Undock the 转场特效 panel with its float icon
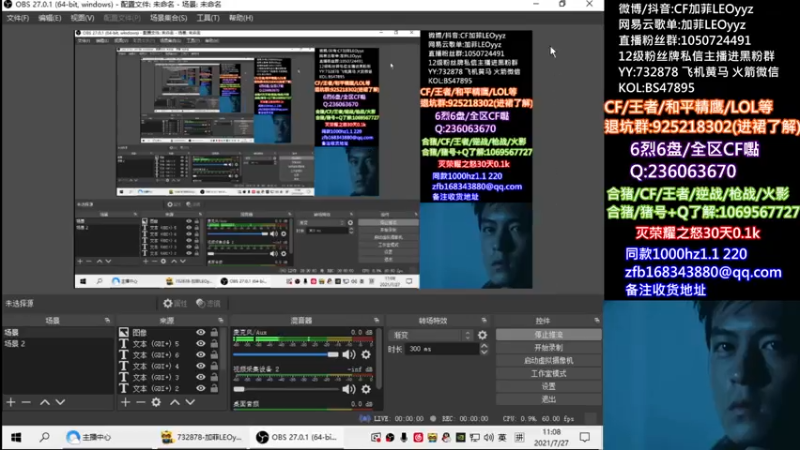The height and width of the screenshot is (450, 800). point(484,320)
